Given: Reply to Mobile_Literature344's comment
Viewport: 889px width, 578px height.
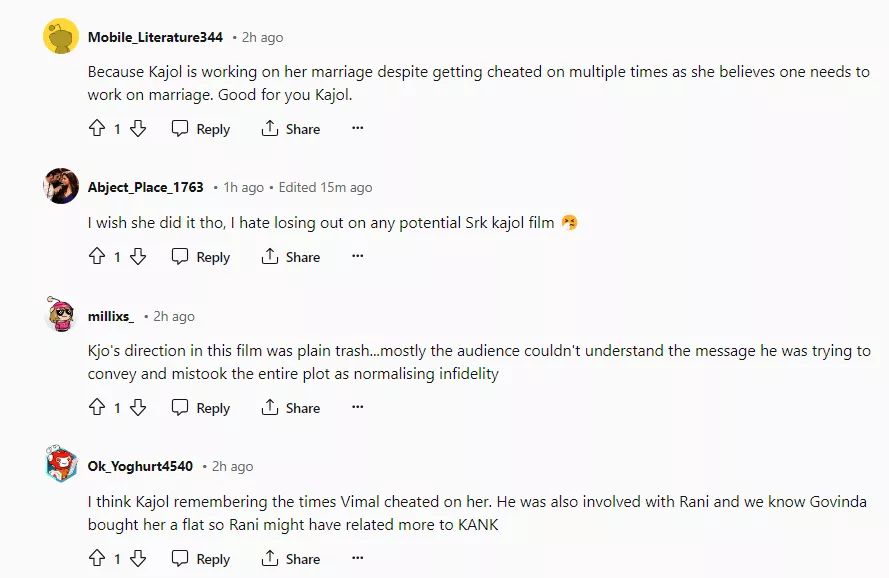Looking at the screenshot, I should click(201, 129).
